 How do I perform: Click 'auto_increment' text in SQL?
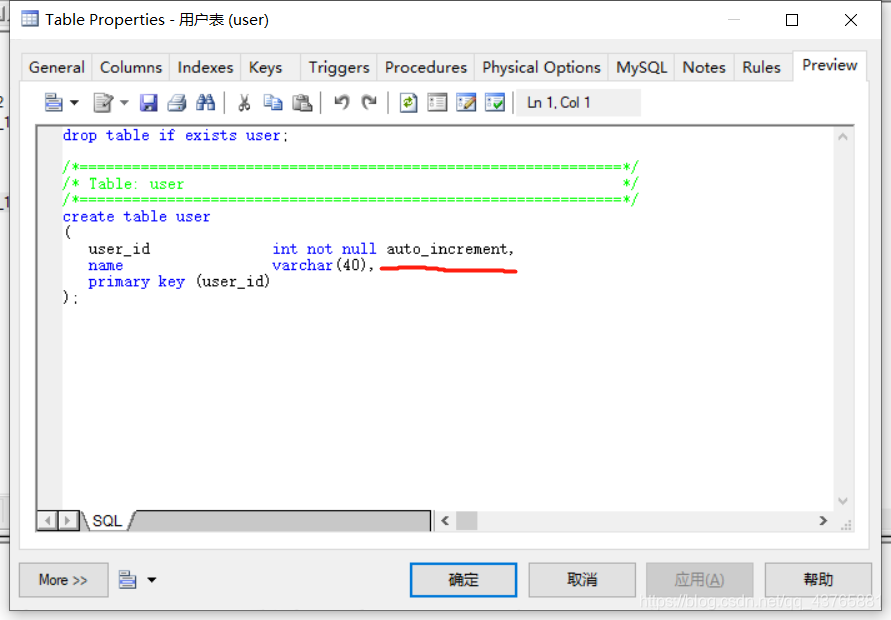coord(449,249)
